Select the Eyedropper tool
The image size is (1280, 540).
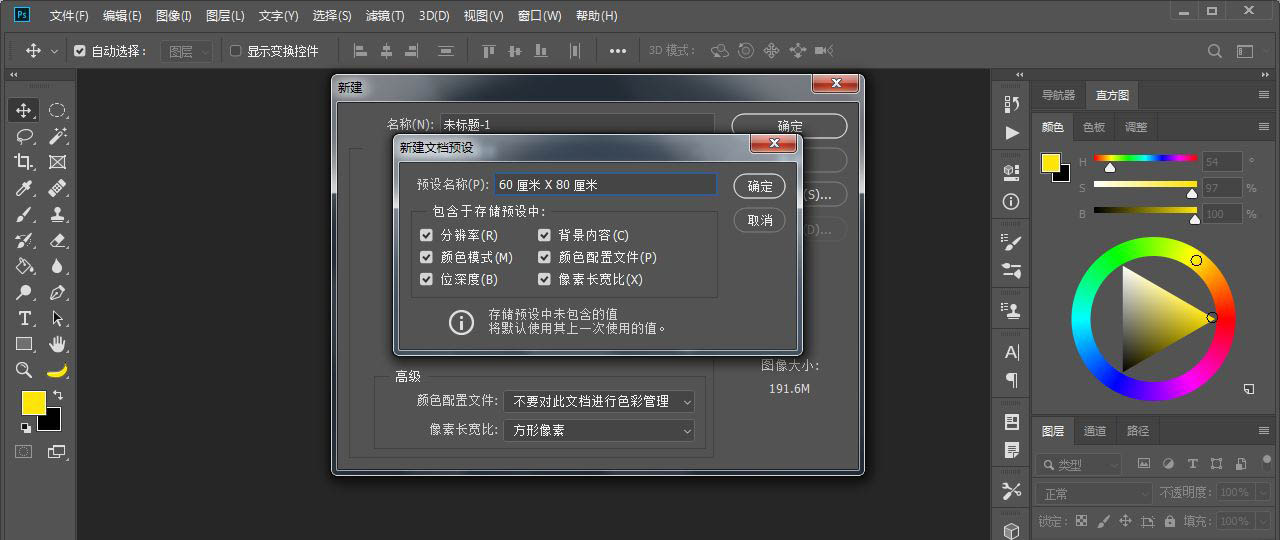pyautogui.click(x=24, y=188)
